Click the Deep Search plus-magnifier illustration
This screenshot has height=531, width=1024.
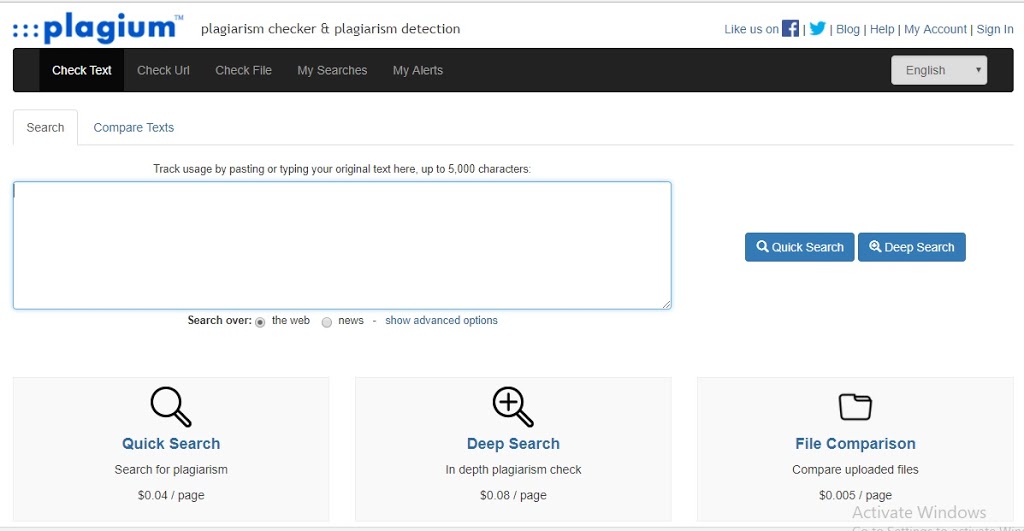click(x=513, y=407)
